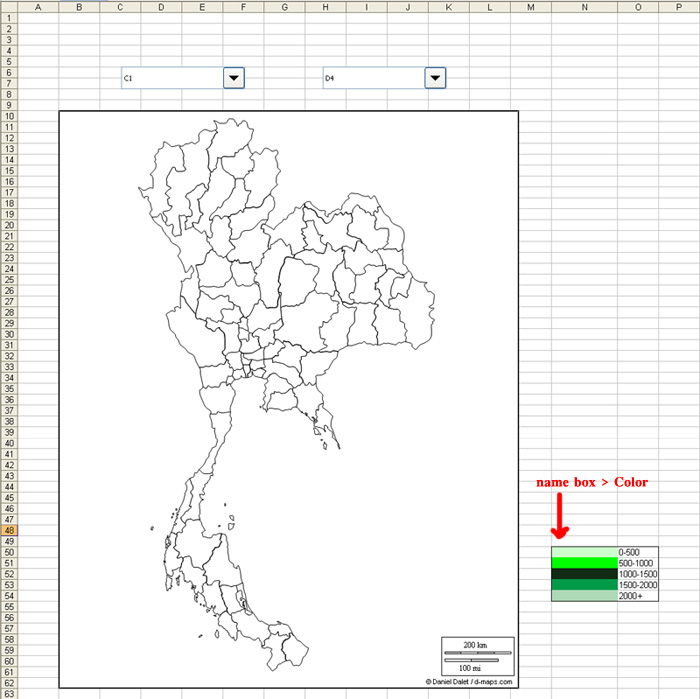The image size is (700, 699).
Task: Click the Daniel Dalet d-maps.com credit text
Action: (x=468, y=682)
